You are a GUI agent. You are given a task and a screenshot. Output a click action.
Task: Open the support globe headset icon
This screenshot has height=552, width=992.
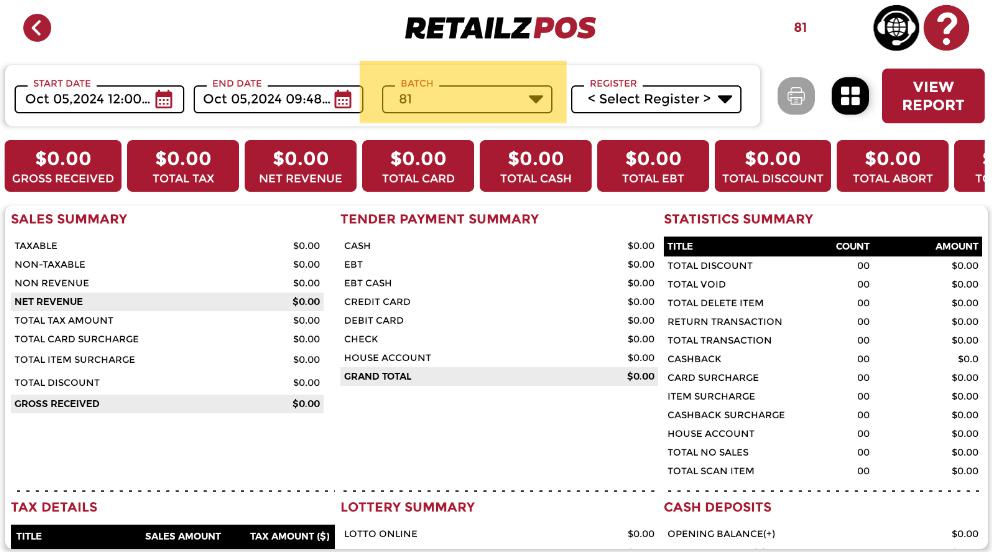click(x=896, y=28)
